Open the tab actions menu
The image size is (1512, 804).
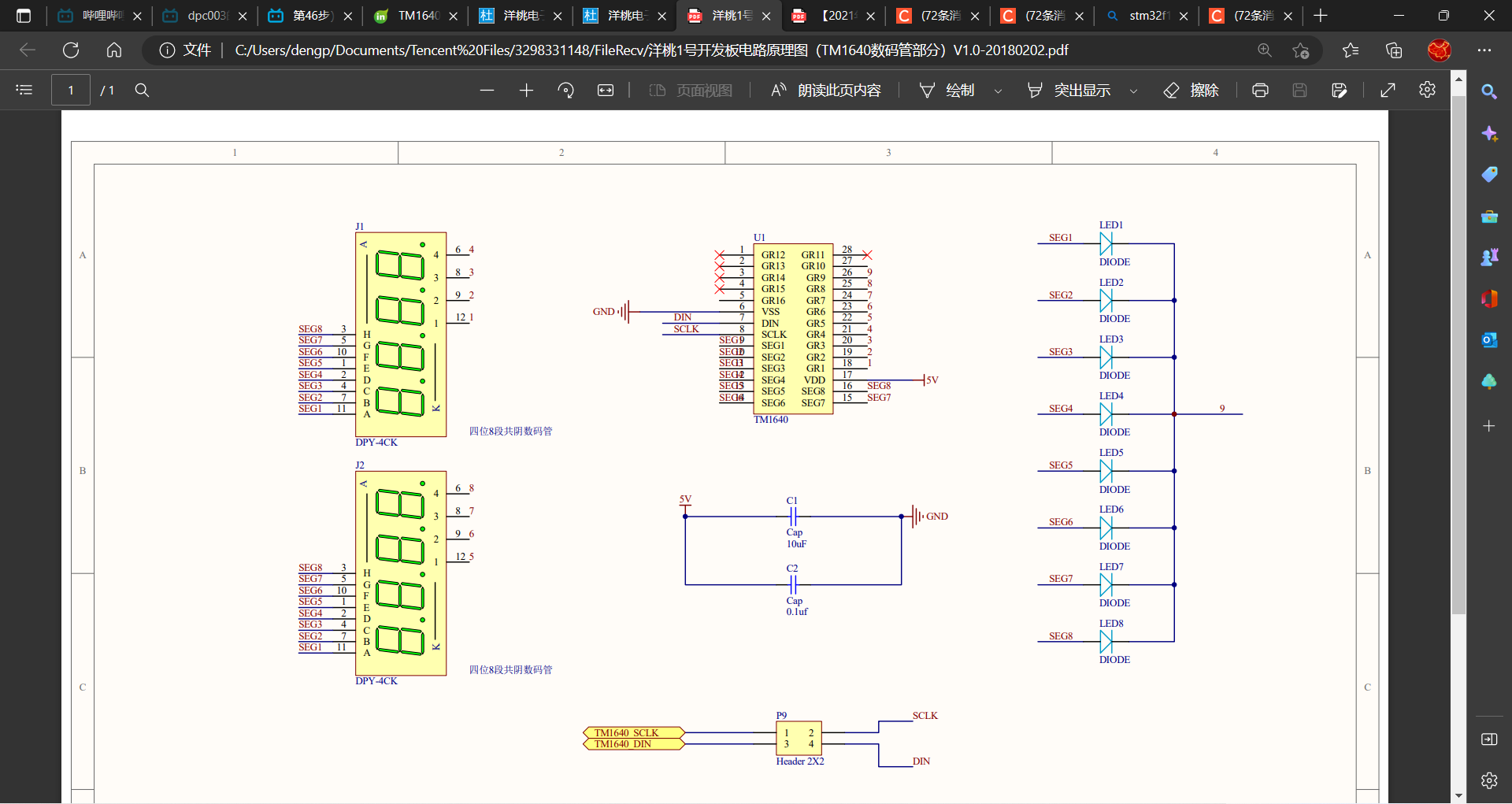(x=23, y=15)
